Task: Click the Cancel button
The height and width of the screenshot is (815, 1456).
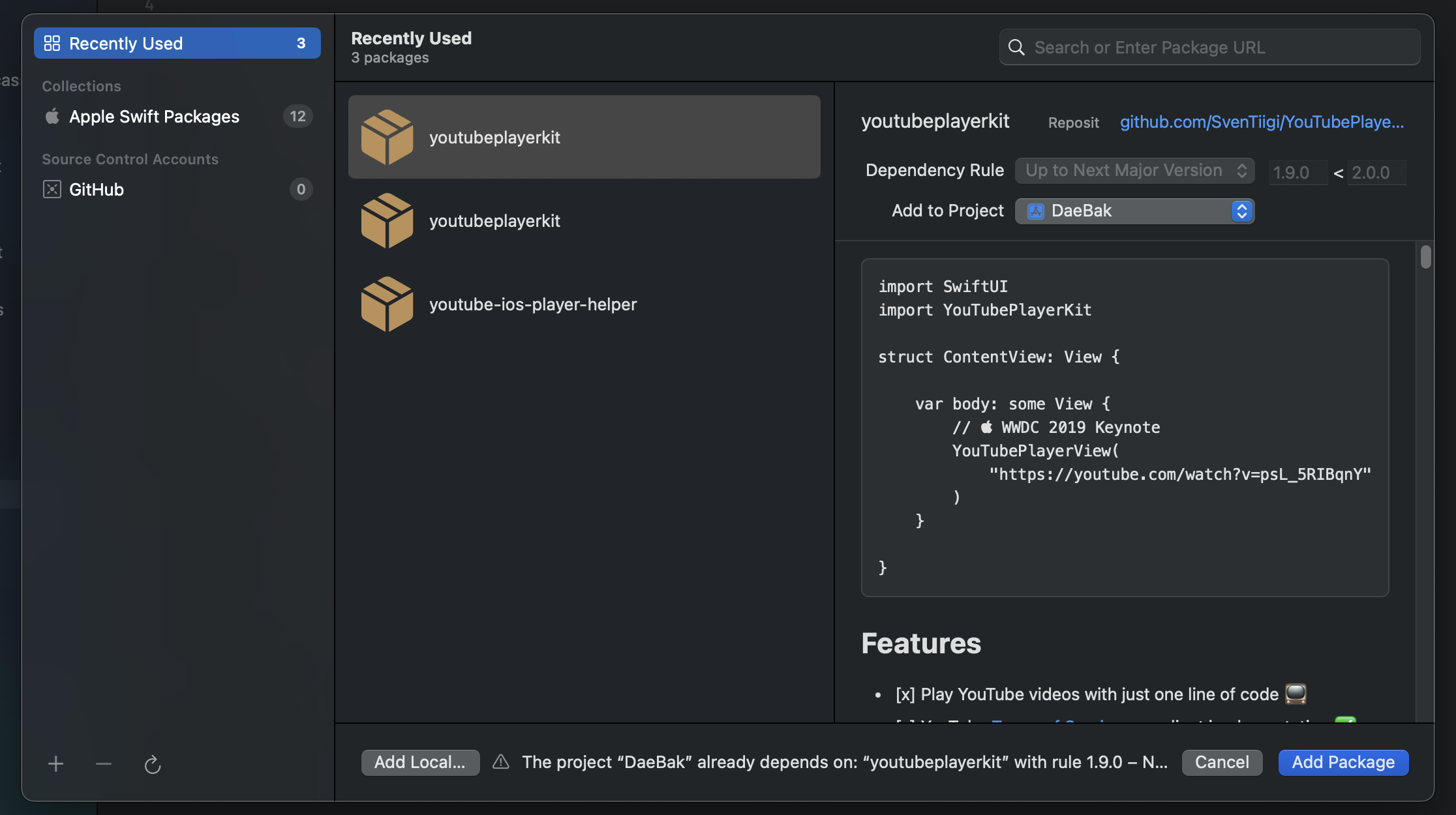Action: tap(1222, 762)
